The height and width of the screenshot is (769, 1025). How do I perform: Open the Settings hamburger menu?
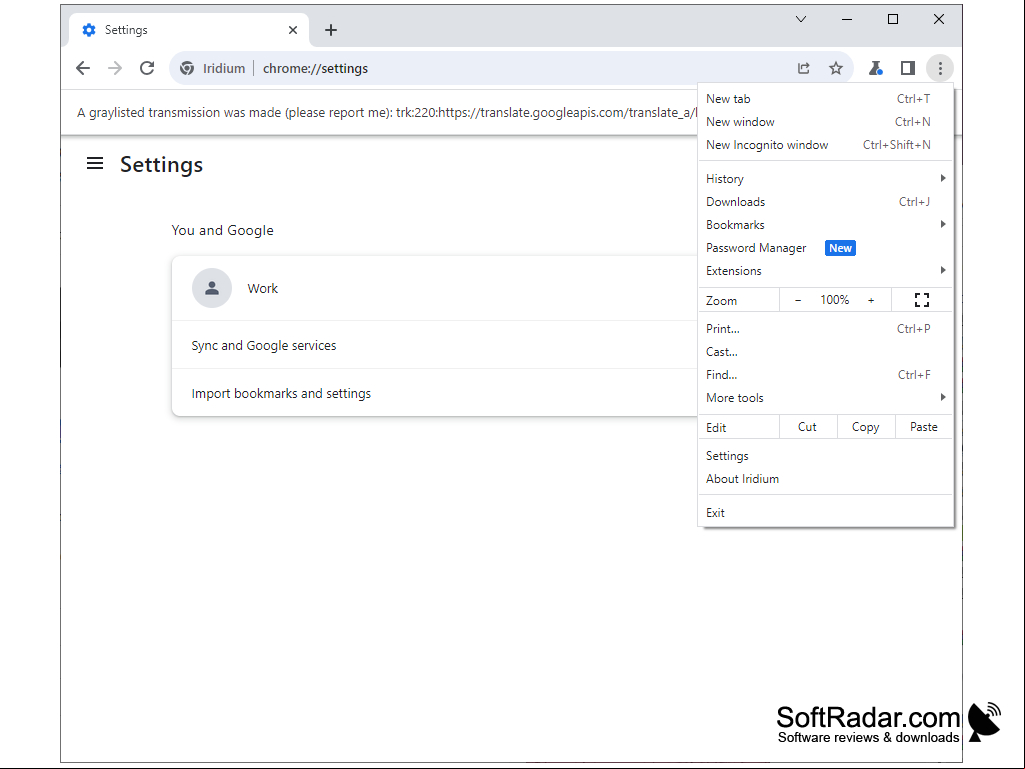coord(95,163)
